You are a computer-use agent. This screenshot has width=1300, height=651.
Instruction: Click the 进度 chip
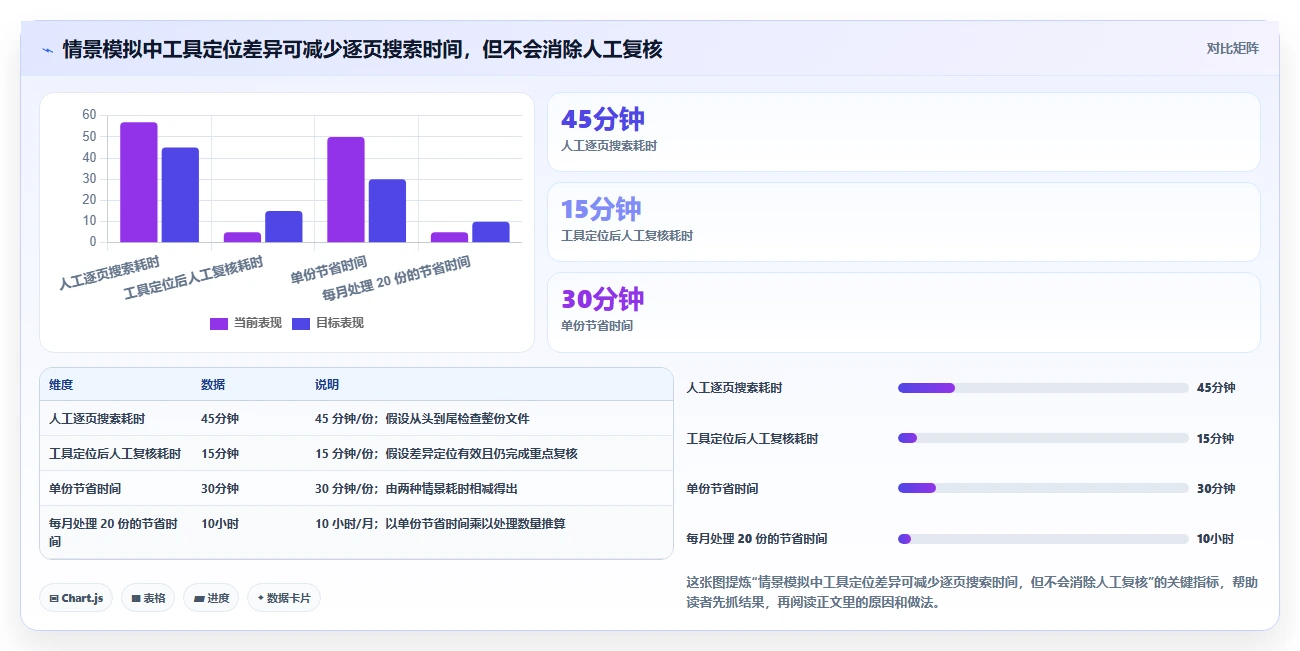tap(211, 598)
